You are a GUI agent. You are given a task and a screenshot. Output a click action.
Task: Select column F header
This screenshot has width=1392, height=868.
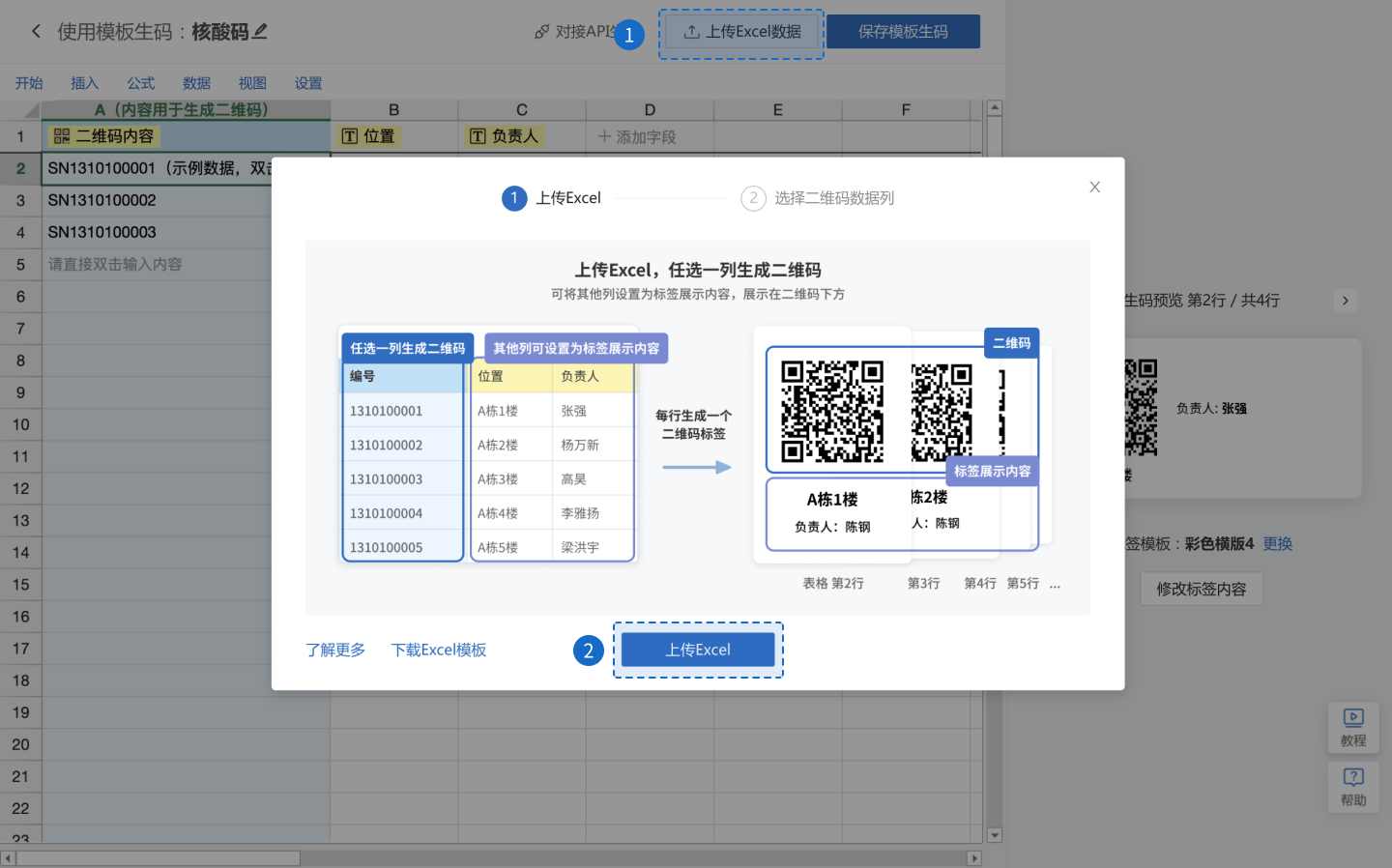906,110
